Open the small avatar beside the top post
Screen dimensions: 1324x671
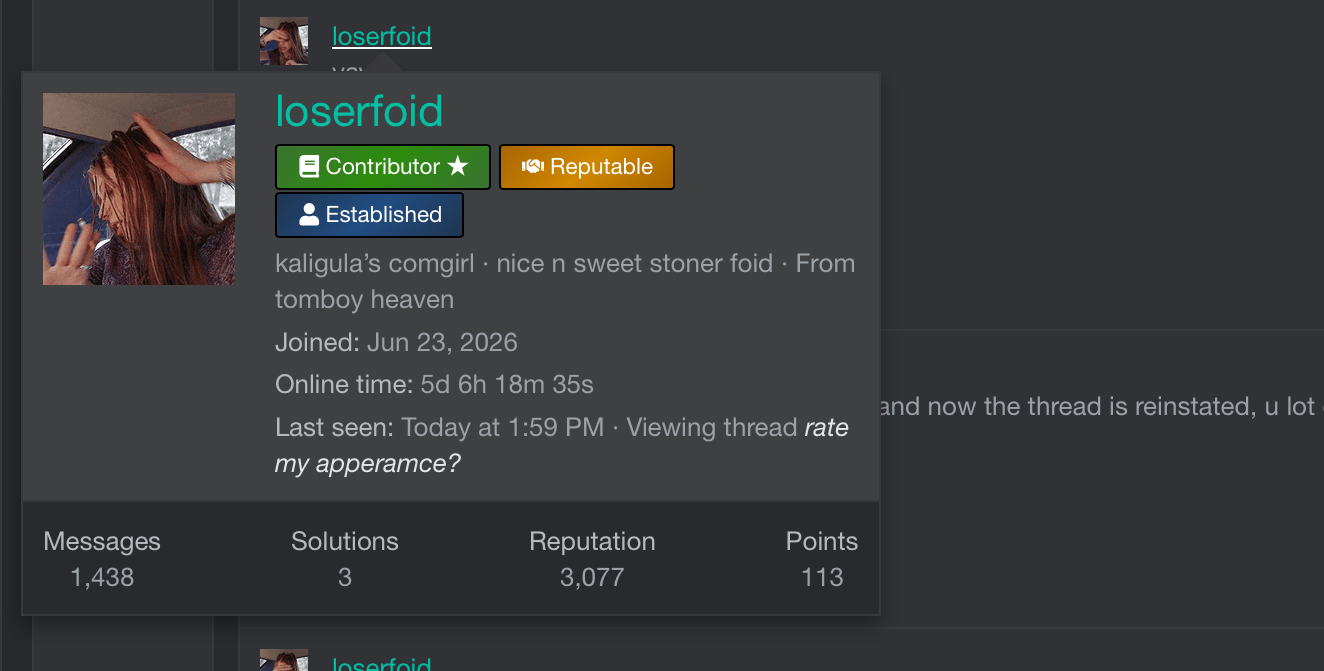point(284,41)
